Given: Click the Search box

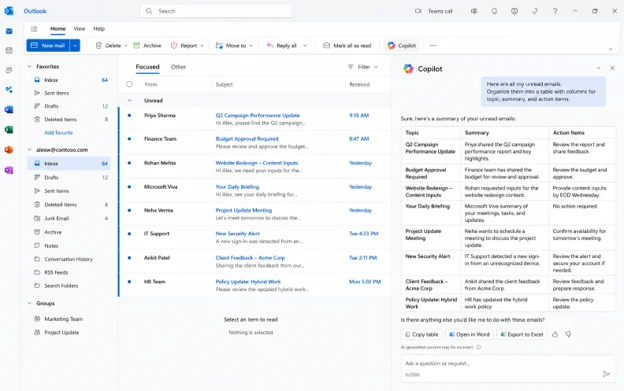Looking at the screenshot, I should pyautogui.click(x=216, y=11).
